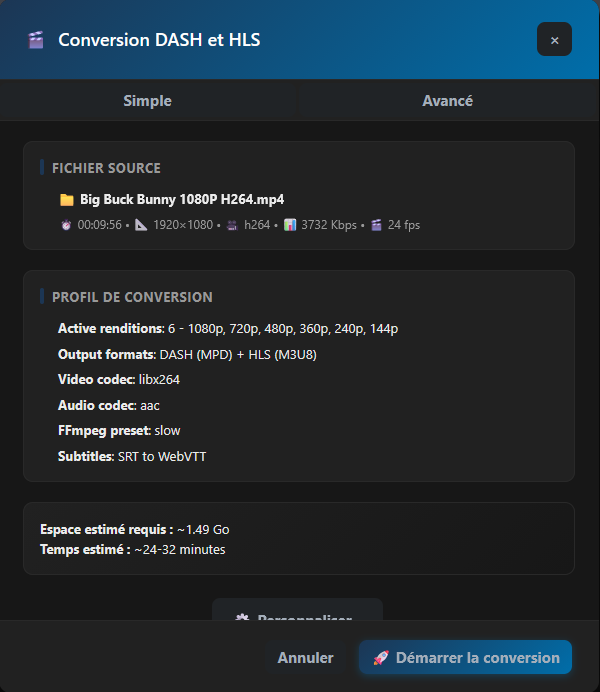Click the FFmpeg preset slow line
Viewport: 600px width, 692px height.
click(x=119, y=431)
